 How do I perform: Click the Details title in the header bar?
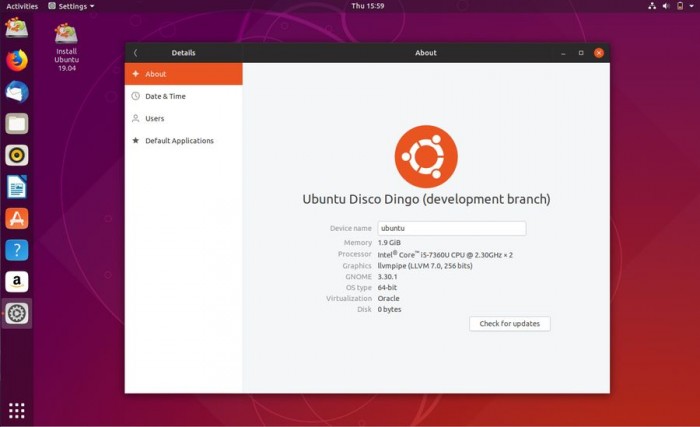(183, 53)
